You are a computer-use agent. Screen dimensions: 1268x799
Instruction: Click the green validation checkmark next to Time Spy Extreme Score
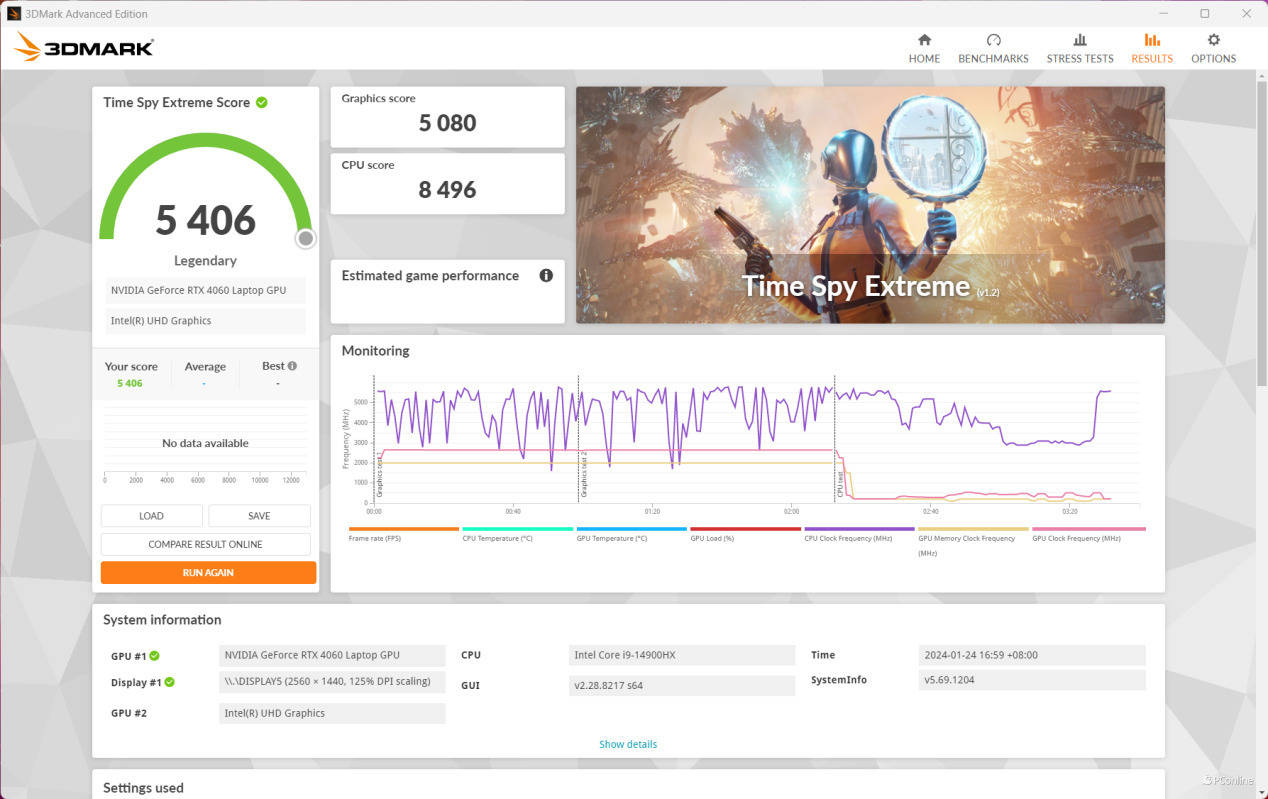262,102
